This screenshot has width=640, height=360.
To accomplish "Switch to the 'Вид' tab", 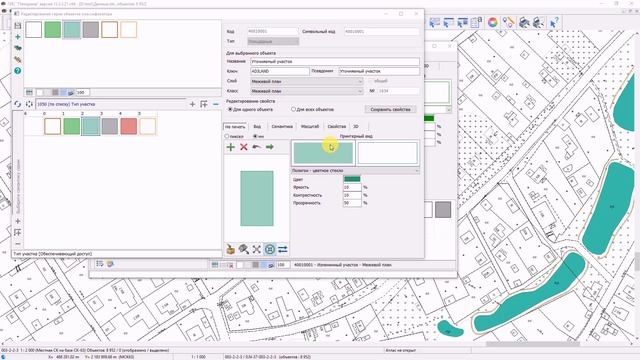I will pyautogui.click(x=257, y=127).
